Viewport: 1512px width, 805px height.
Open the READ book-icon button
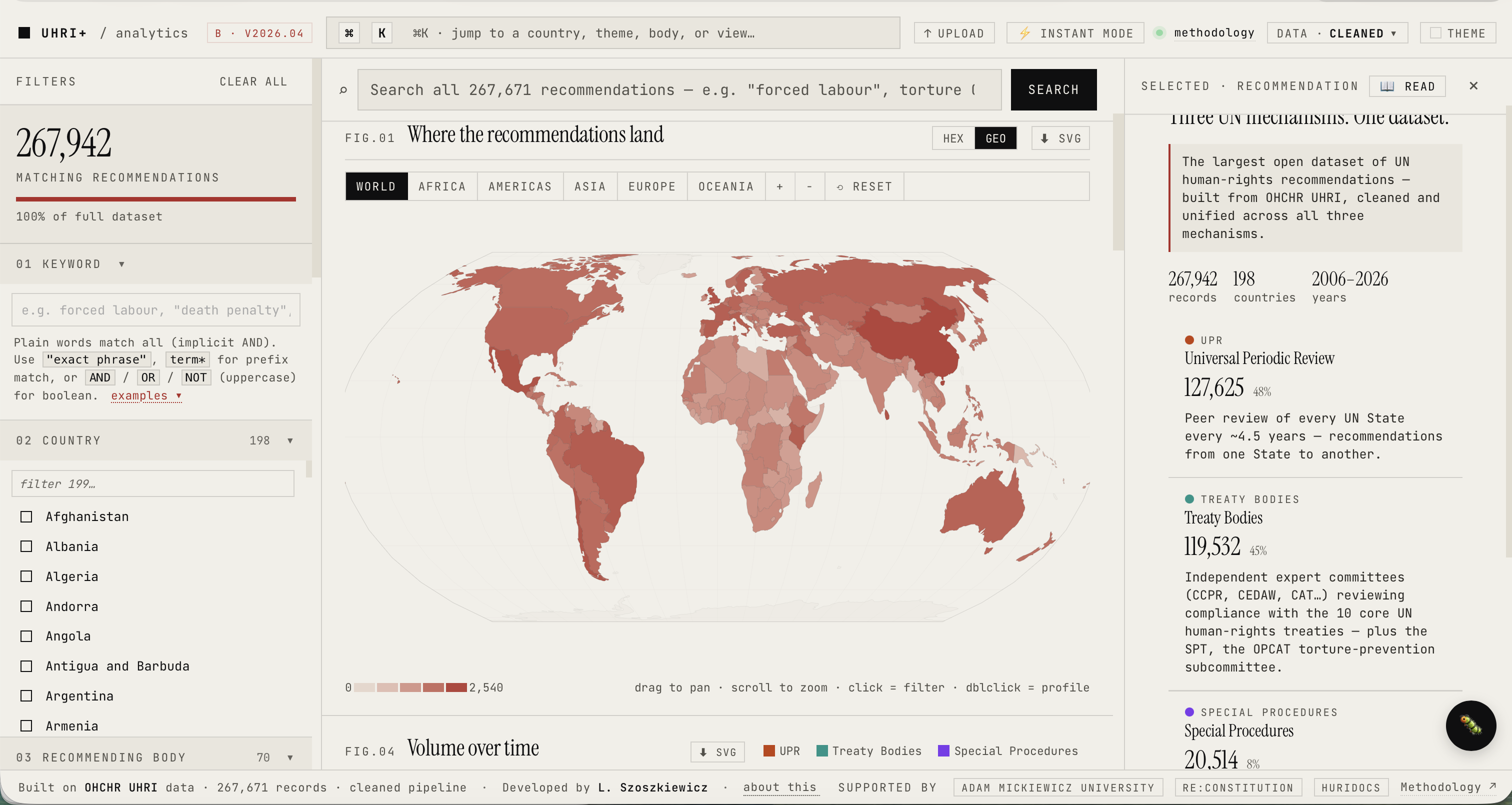tap(1407, 86)
